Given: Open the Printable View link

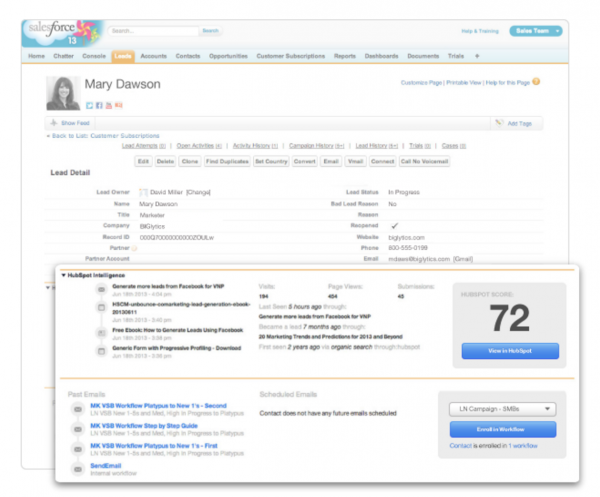Looking at the screenshot, I should (464, 83).
